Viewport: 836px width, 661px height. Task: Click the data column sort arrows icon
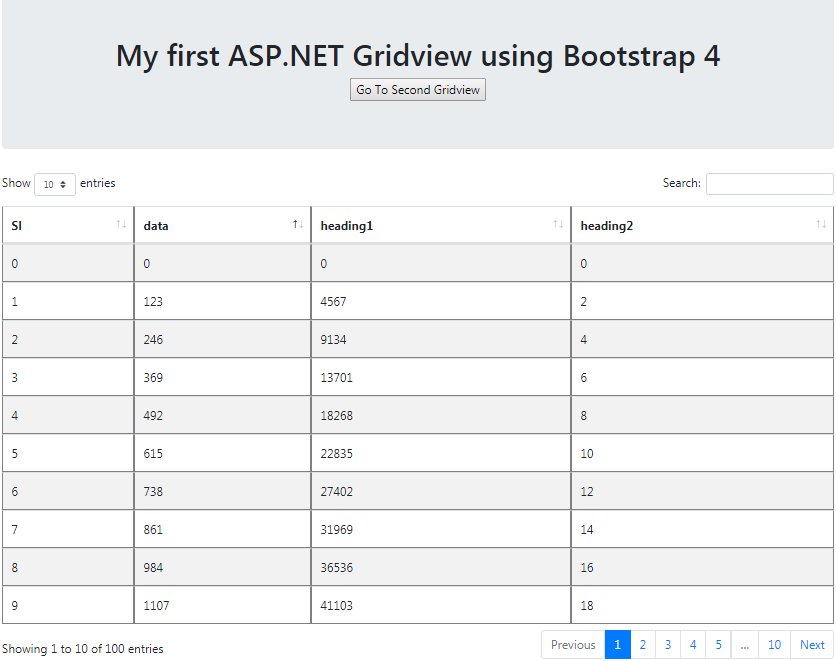click(x=298, y=224)
